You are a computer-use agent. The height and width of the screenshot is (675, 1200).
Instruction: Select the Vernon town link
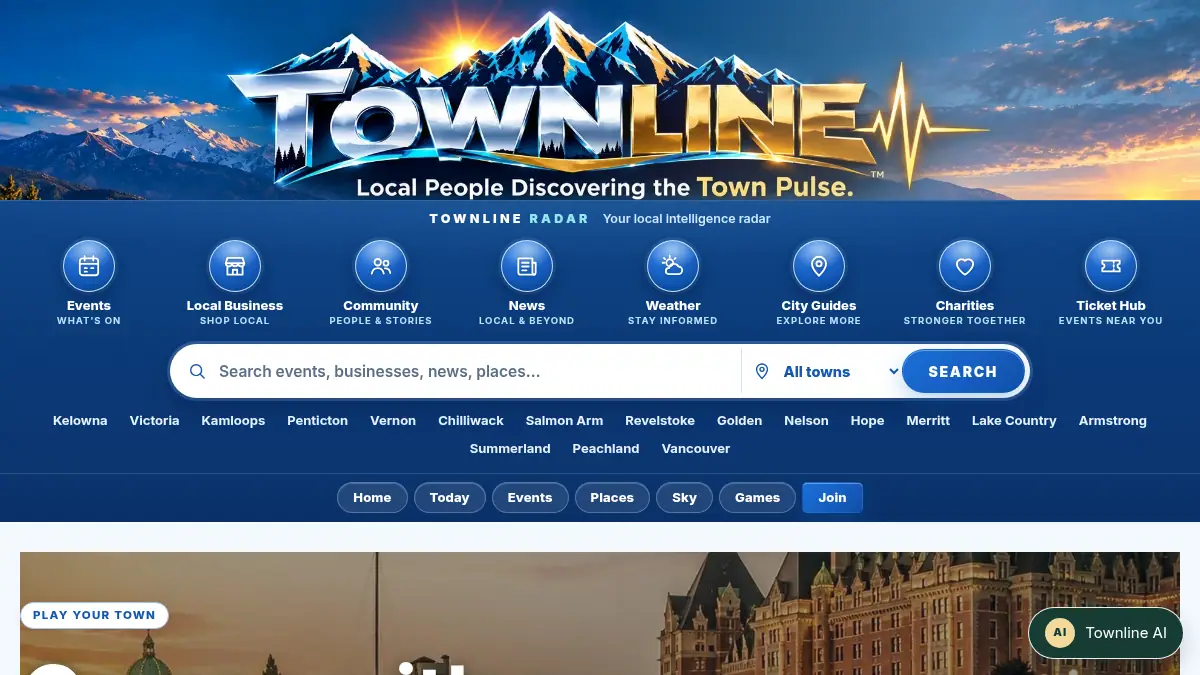(x=393, y=420)
